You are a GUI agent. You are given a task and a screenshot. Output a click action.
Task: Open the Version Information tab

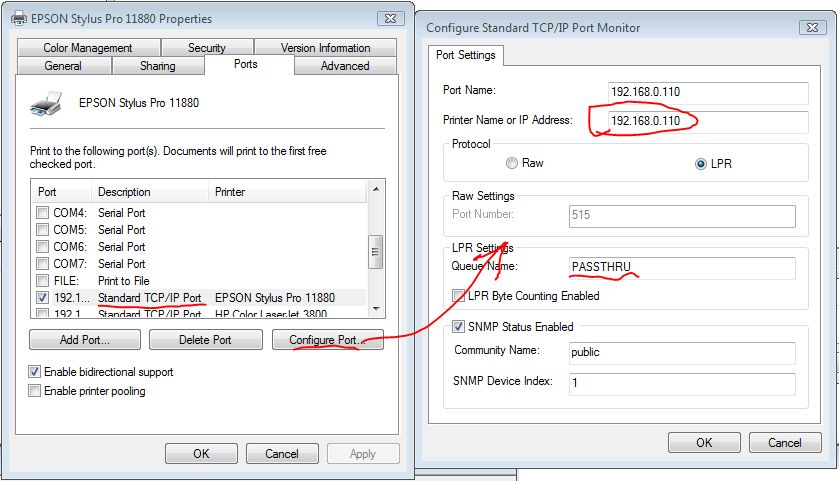coord(325,48)
